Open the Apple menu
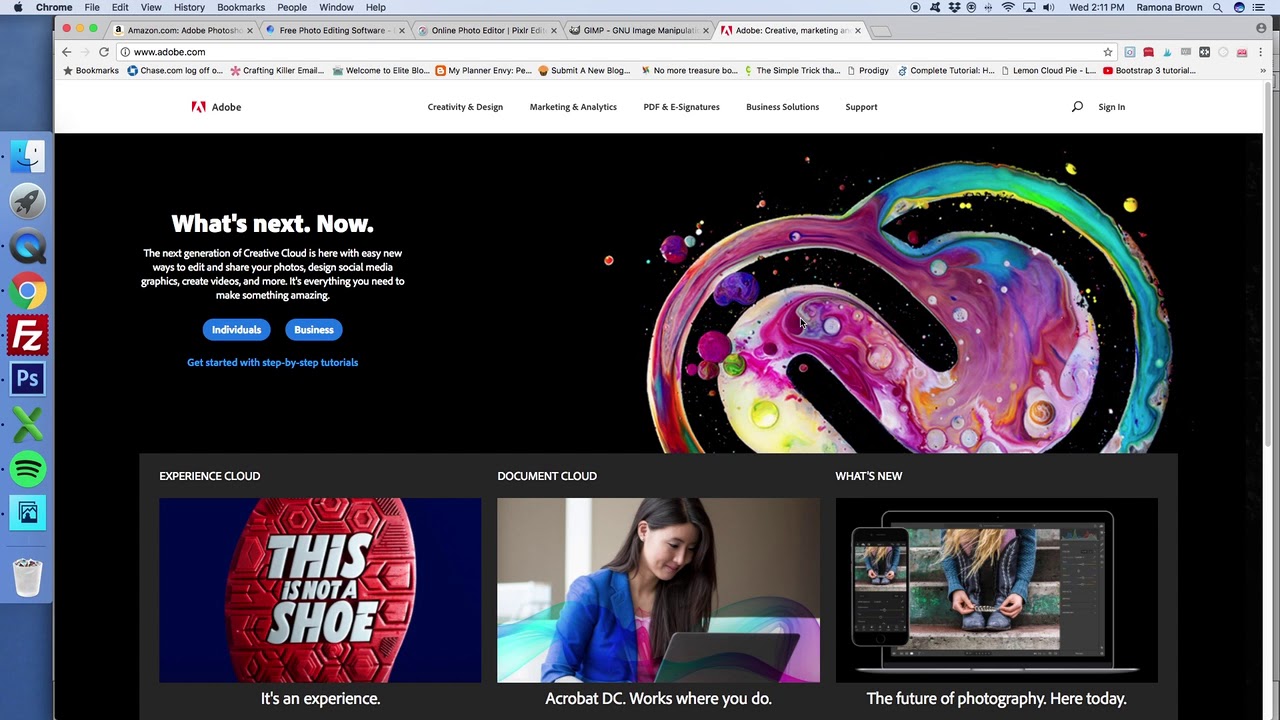The image size is (1280, 720). click(18, 7)
